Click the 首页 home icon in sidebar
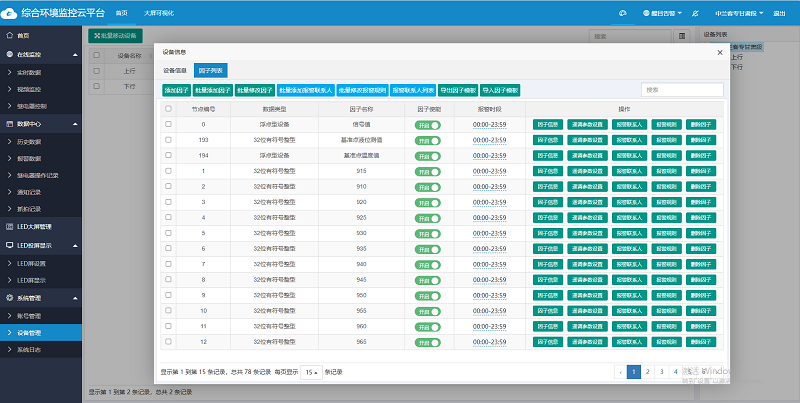This screenshot has width=800, height=403. coord(9,35)
